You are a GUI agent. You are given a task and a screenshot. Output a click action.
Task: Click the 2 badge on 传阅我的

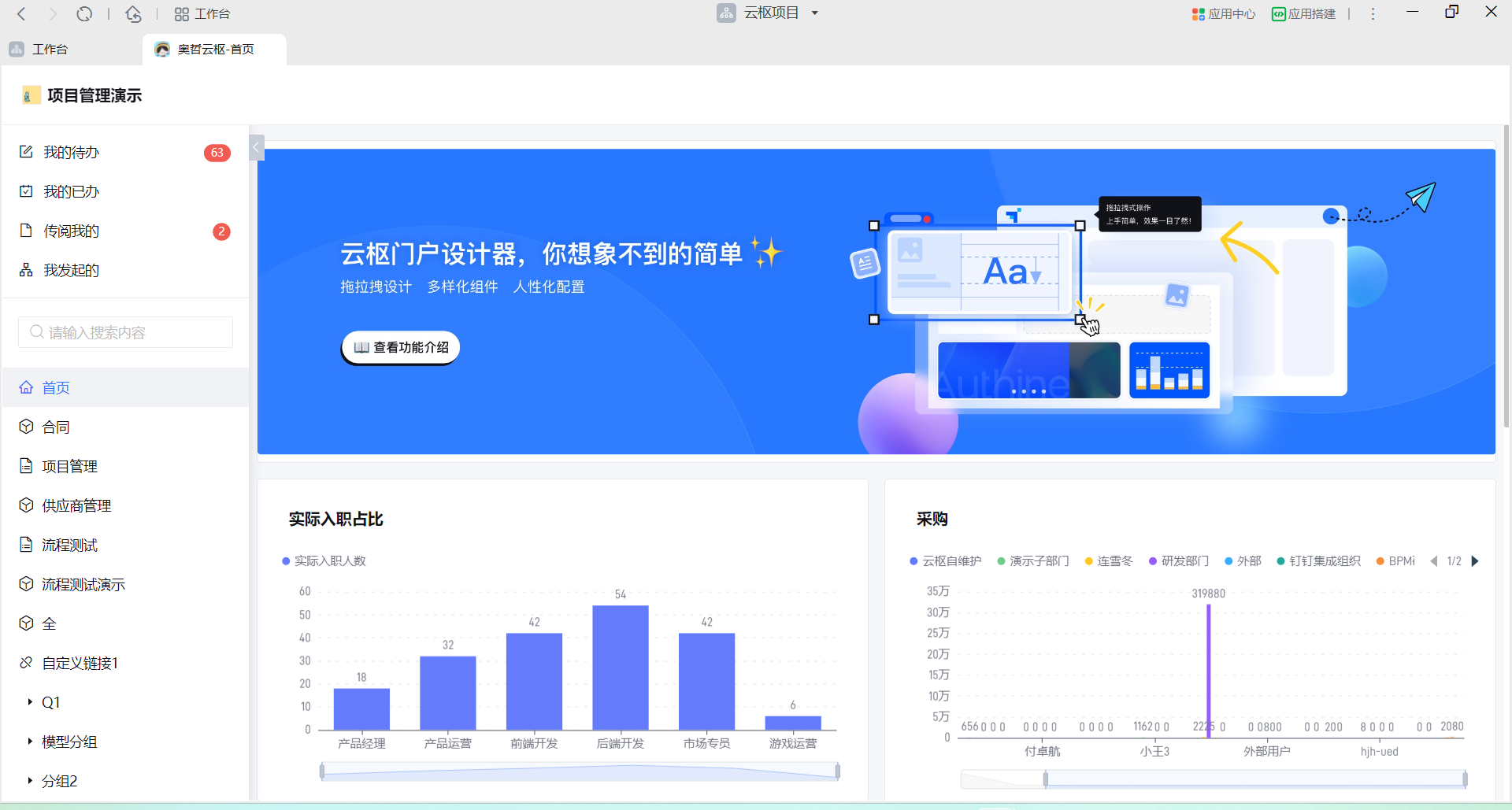221,231
